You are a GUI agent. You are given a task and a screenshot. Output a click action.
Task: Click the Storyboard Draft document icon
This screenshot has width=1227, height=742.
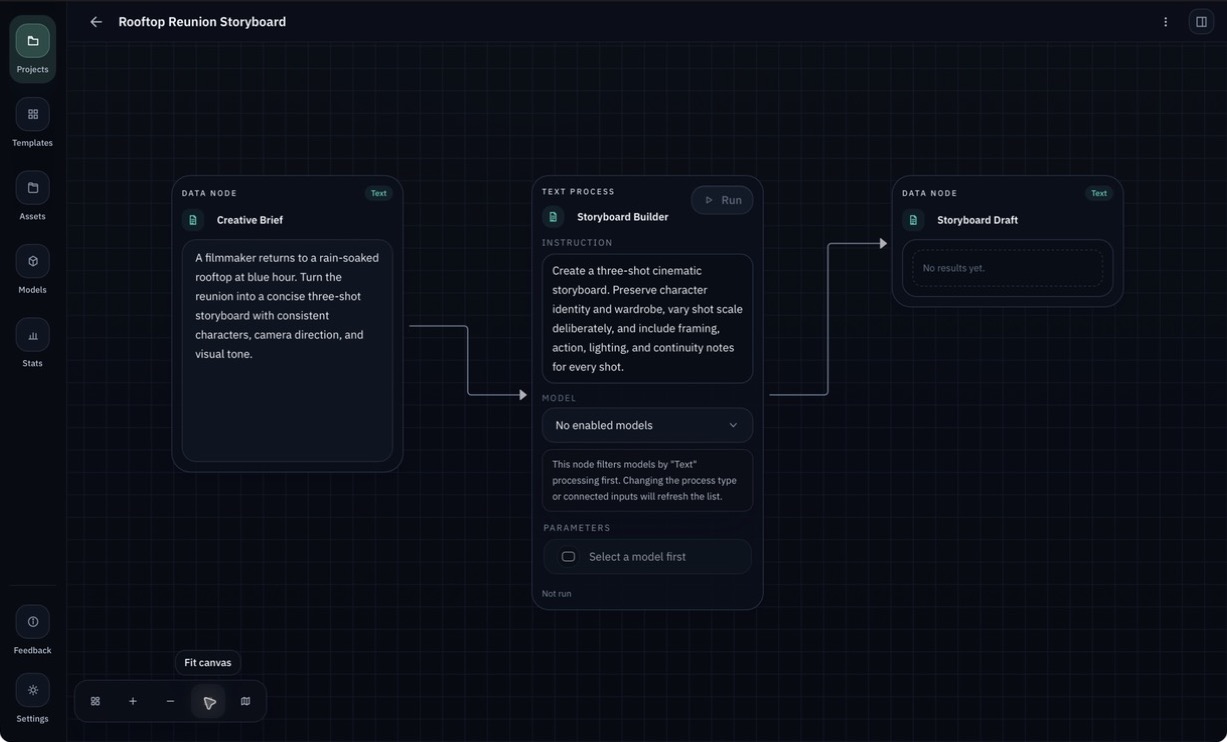tap(913, 220)
